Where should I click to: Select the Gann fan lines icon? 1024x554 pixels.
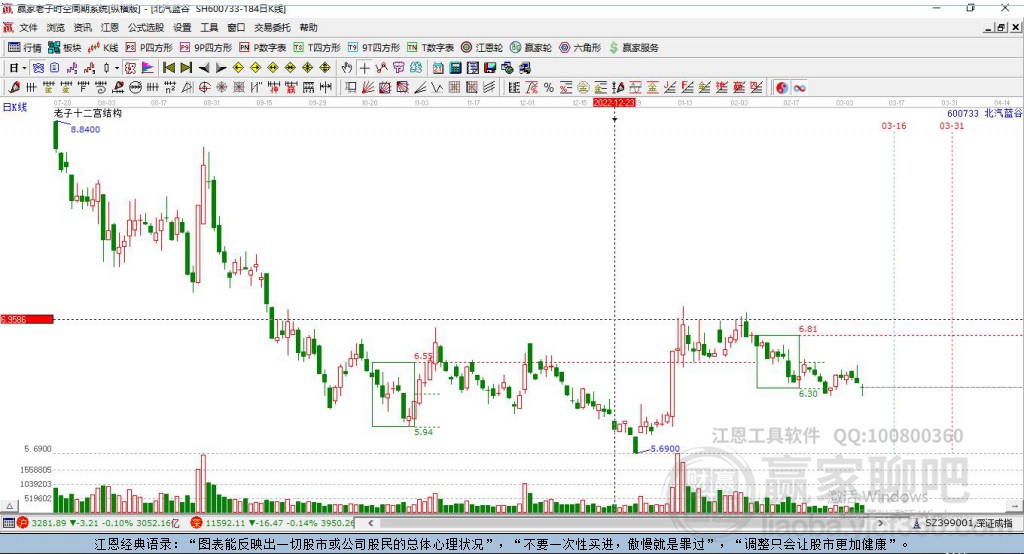point(367,88)
